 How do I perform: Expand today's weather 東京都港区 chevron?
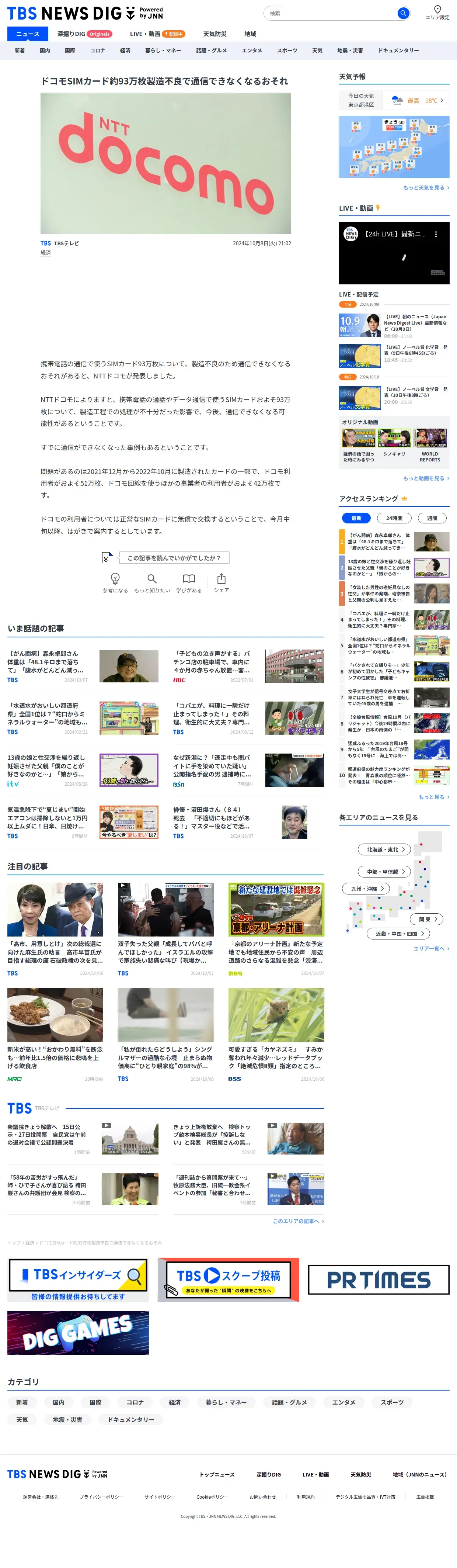coord(442,100)
